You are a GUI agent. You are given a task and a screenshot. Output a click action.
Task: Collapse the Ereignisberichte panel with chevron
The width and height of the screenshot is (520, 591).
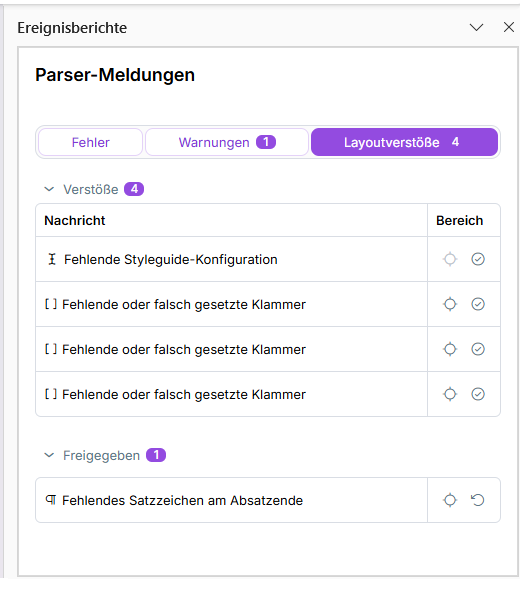click(476, 27)
